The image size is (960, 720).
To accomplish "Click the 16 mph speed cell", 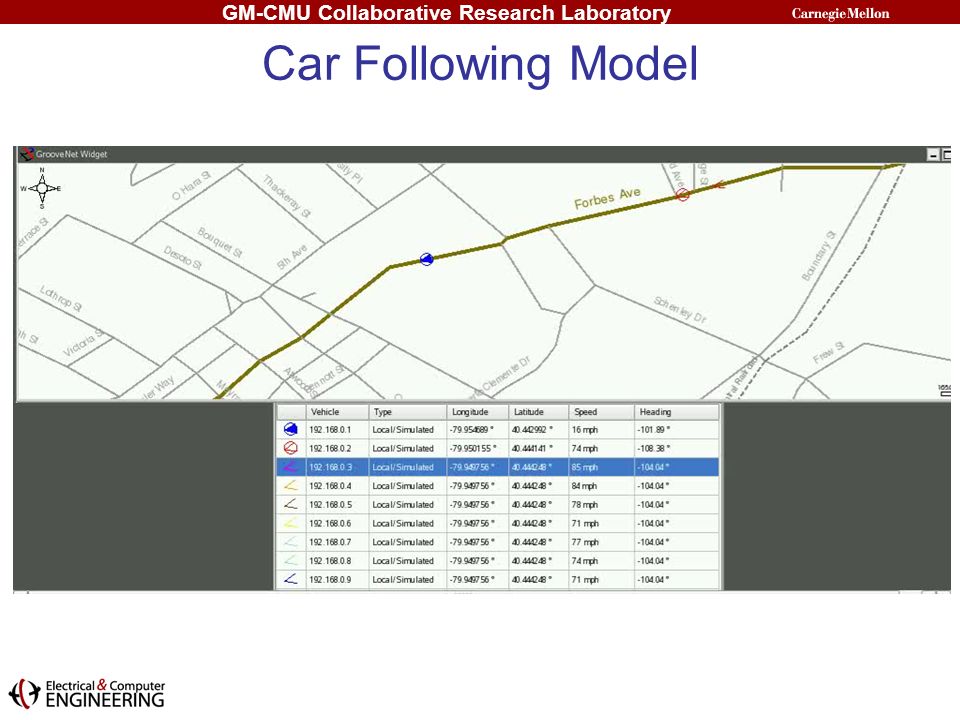I will 601,429.
